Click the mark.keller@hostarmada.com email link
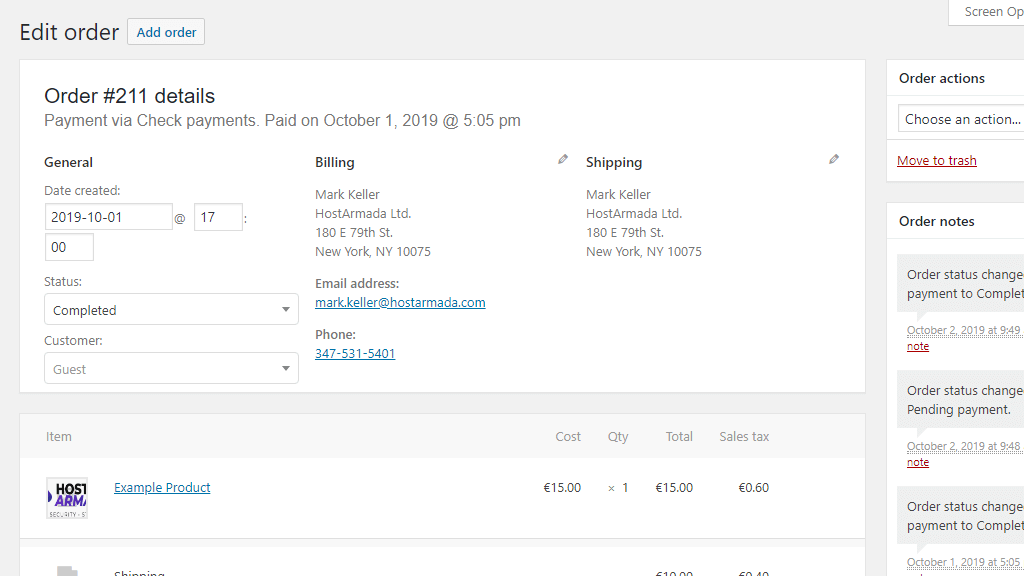The width and height of the screenshot is (1024, 576). pyautogui.click(x=400, y=303)
